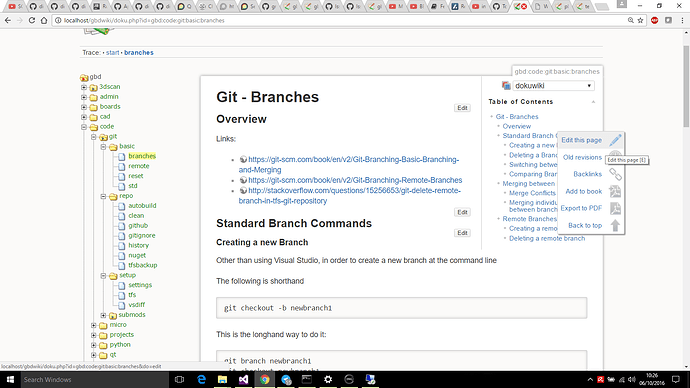Open the Windows Start menu
Screen dimensions: 690x388
(10, 379)
